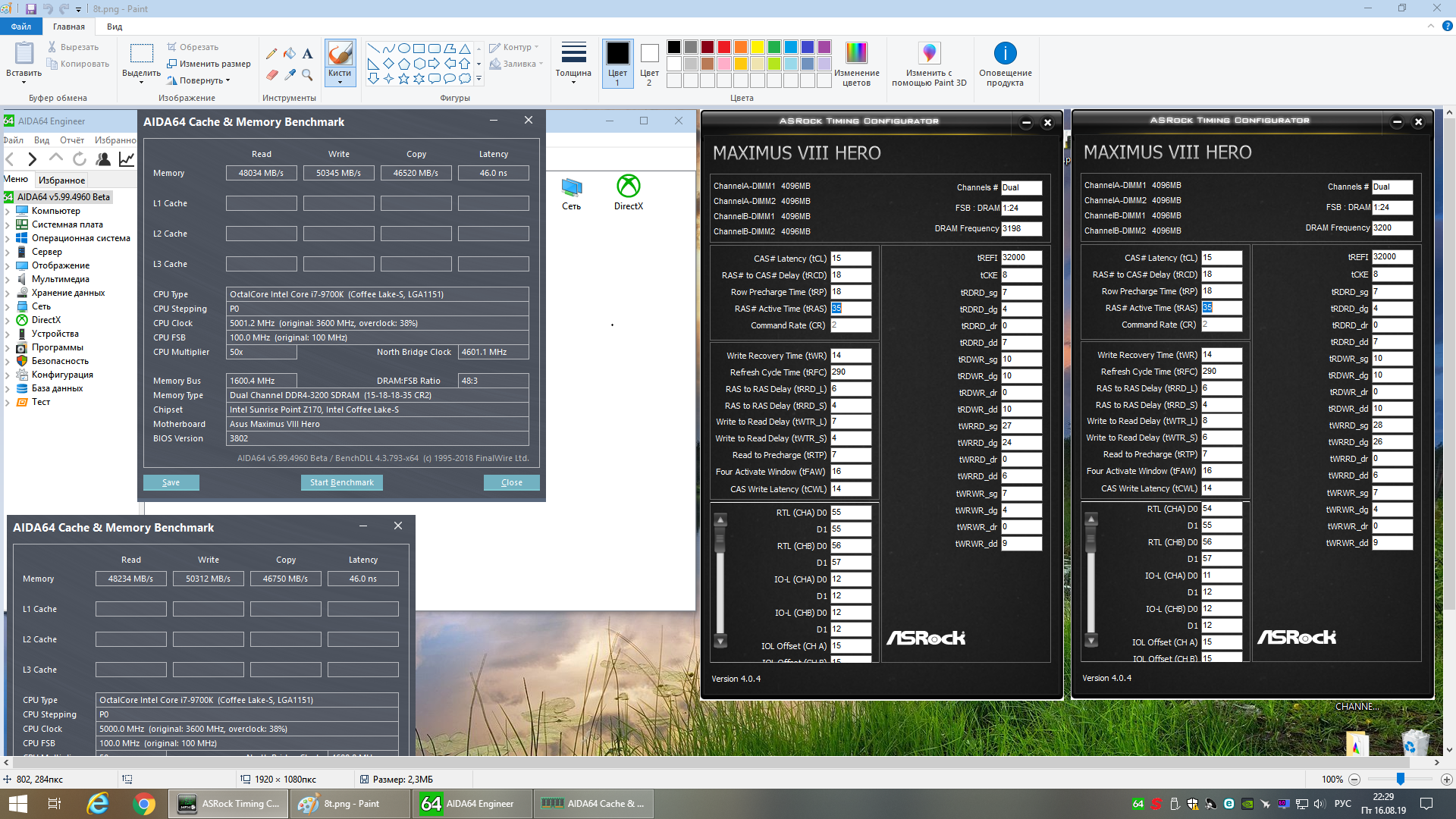The width and height of the screenshot is (1456, 819).
Task: Select the Magnifier tool
Action: tap(307, 74)
